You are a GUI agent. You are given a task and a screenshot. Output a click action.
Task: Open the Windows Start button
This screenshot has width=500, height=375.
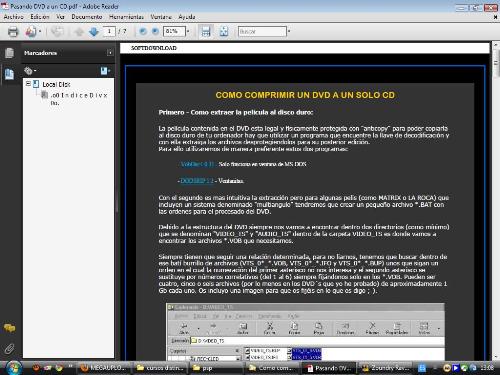point(13,368)
